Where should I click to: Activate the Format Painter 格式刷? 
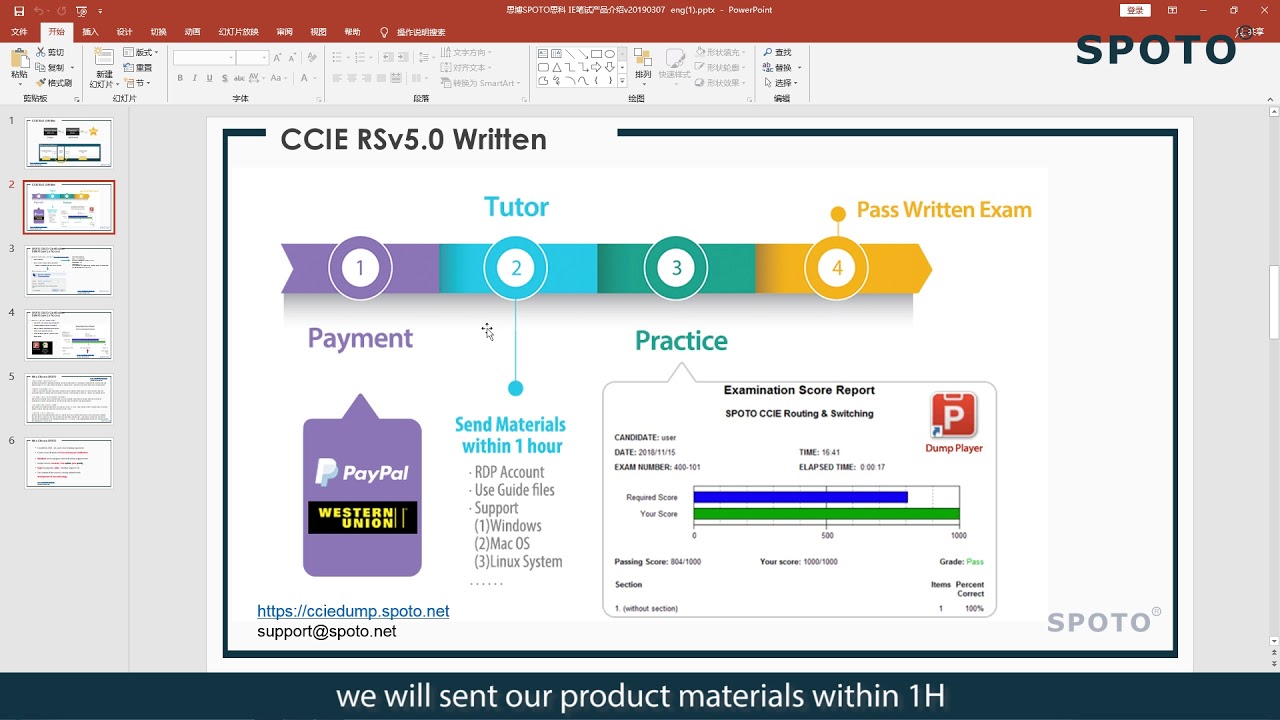click(54, 82)
